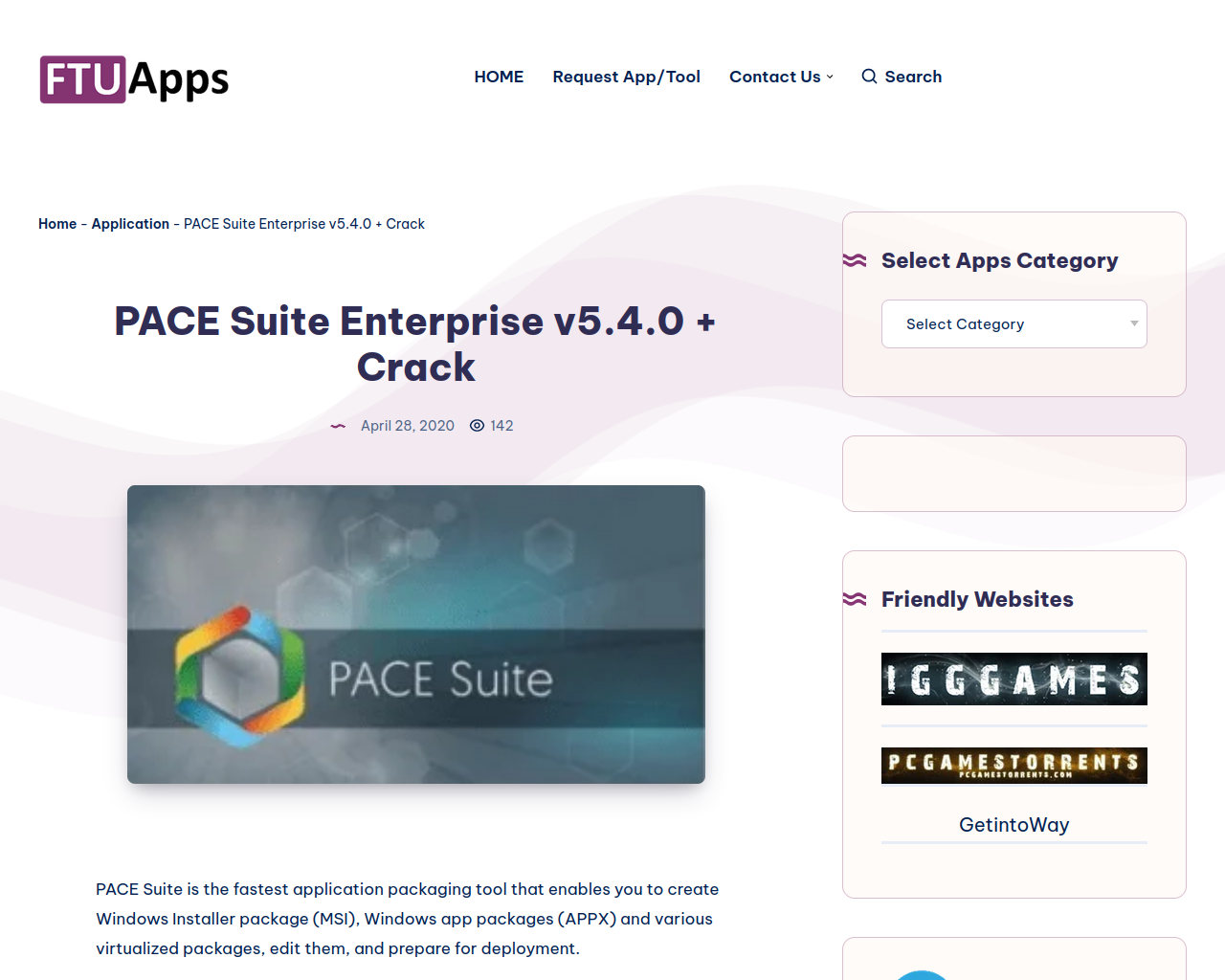This screenshot has height=980, width=1225.
Task: Go to Home breadcrumb link
Action: coord(57,224)
